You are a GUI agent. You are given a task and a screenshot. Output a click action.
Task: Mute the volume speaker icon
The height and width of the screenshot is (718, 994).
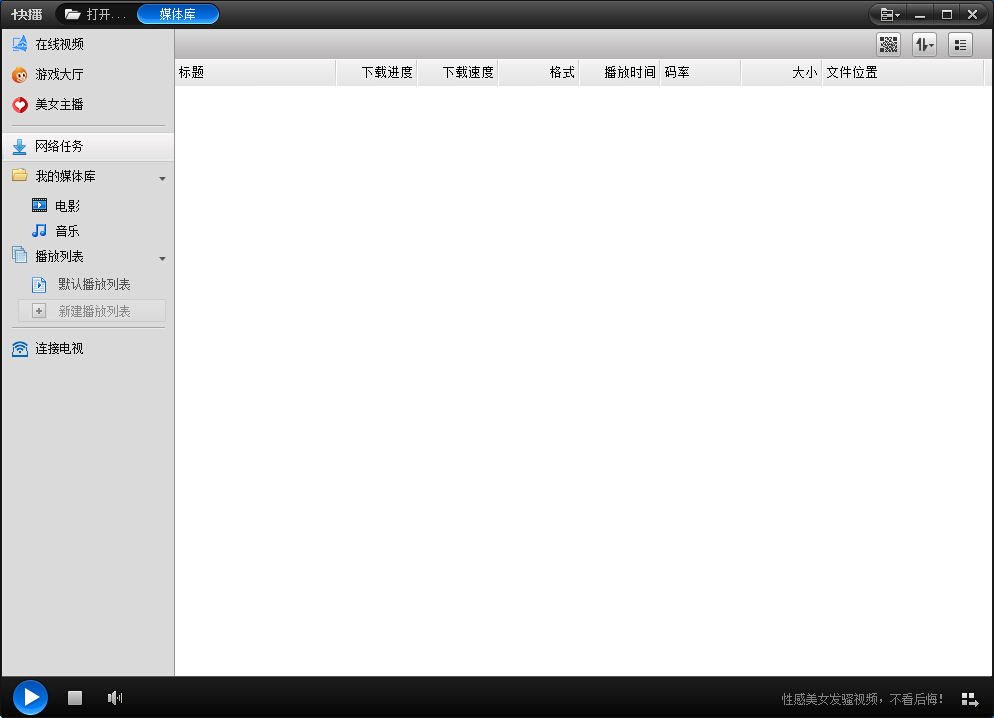pos(115,698)
